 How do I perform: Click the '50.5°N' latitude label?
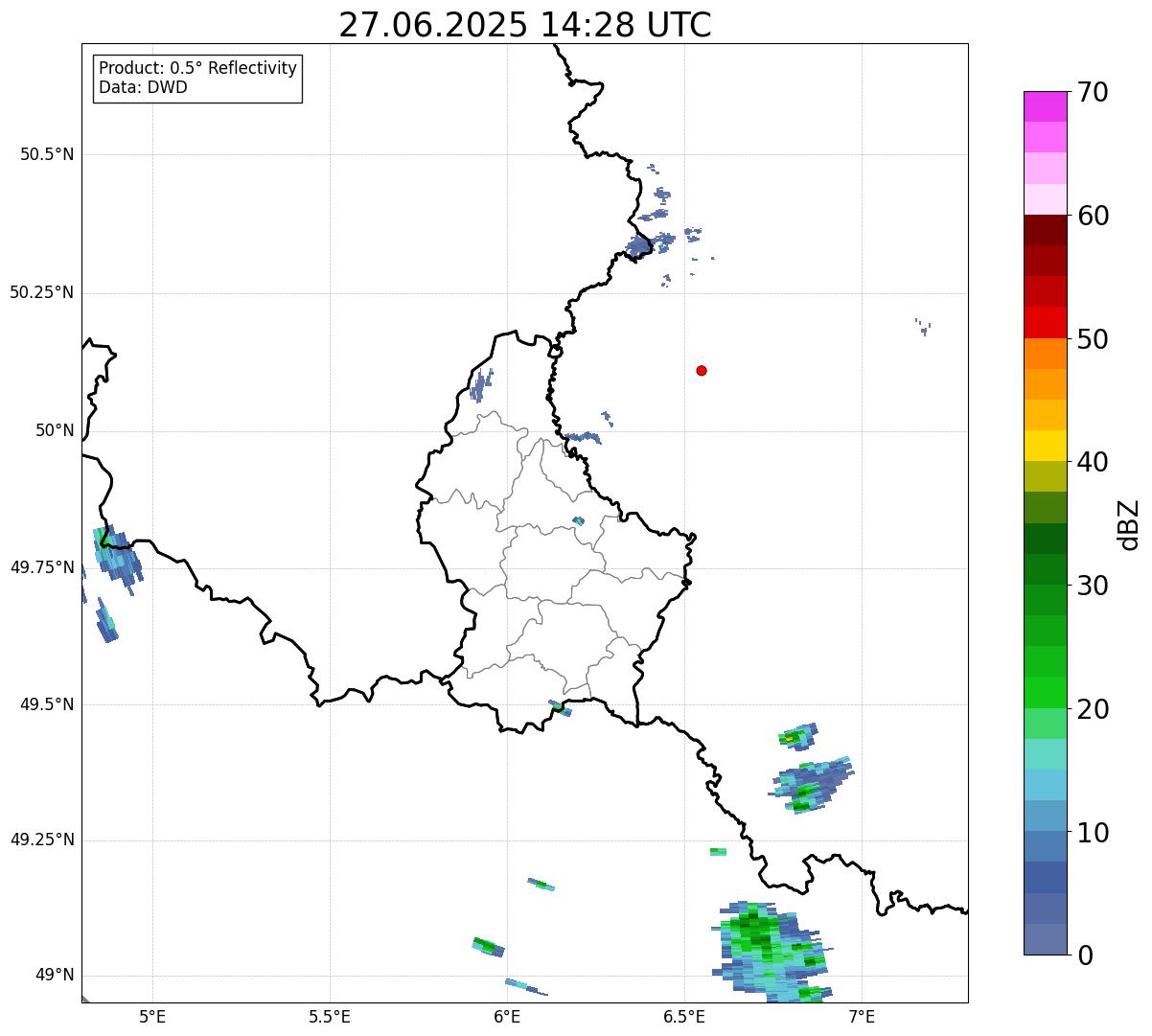(47, 154)
